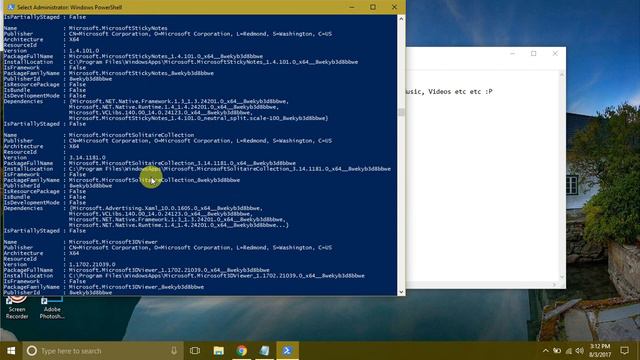Open PowerShell window system menu icon
Image resolution: width=640 pixels, height=360 pixels.
(x=11, y=7)
